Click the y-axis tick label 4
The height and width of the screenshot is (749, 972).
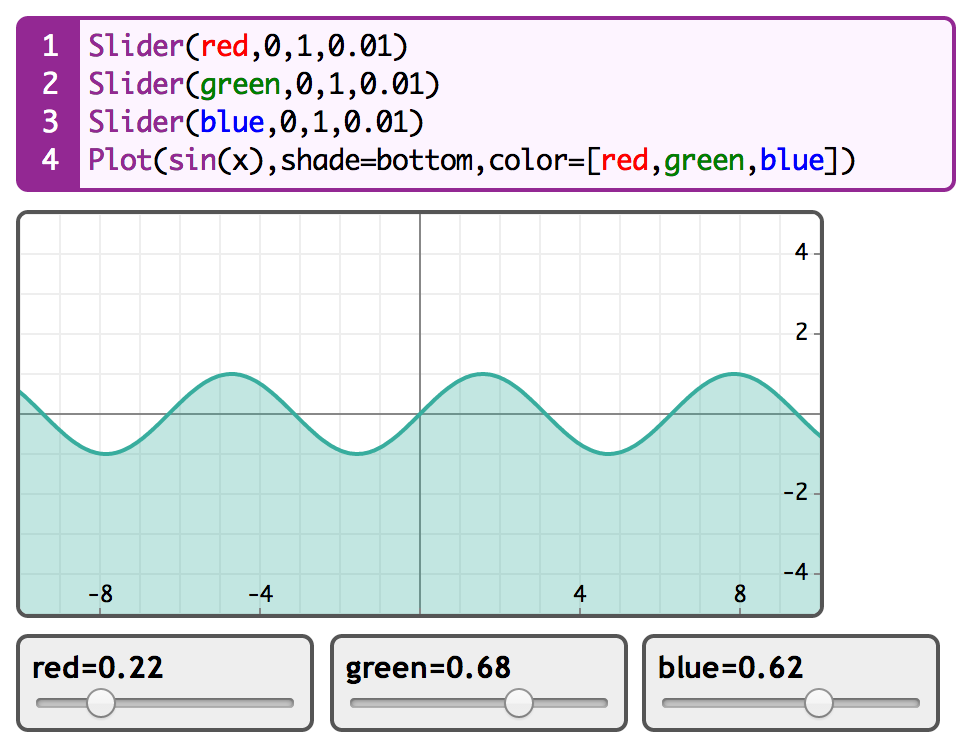tap(801, 253)
